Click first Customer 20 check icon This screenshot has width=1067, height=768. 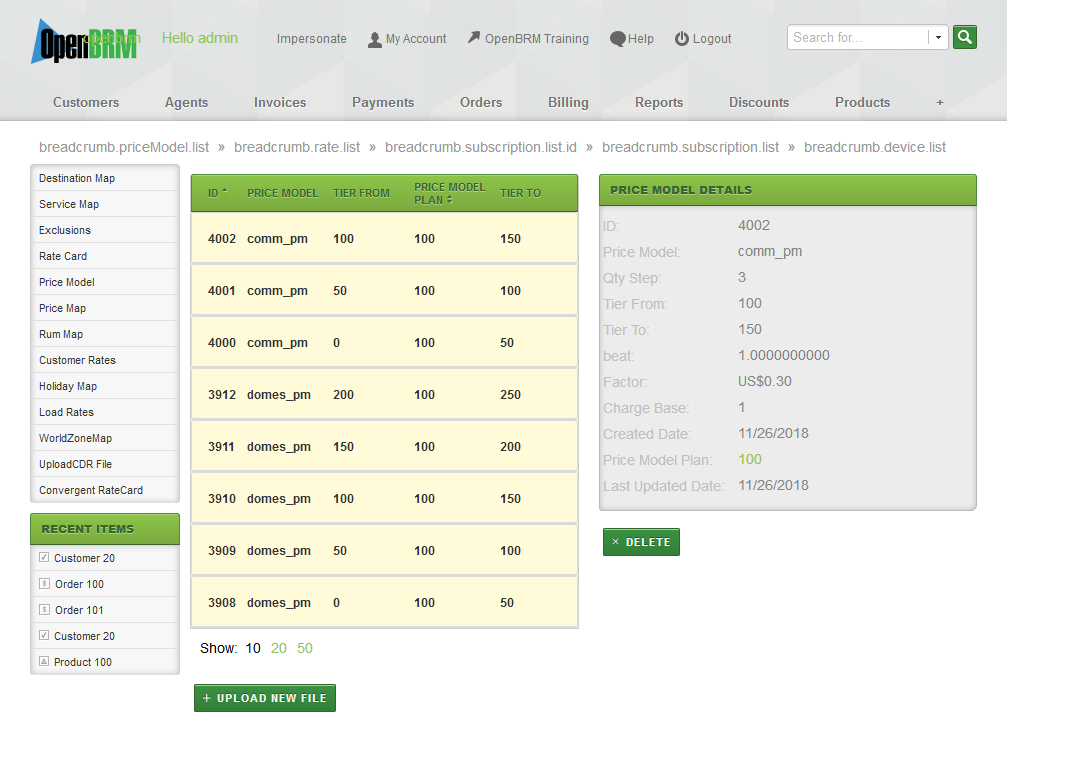point(44,557)
